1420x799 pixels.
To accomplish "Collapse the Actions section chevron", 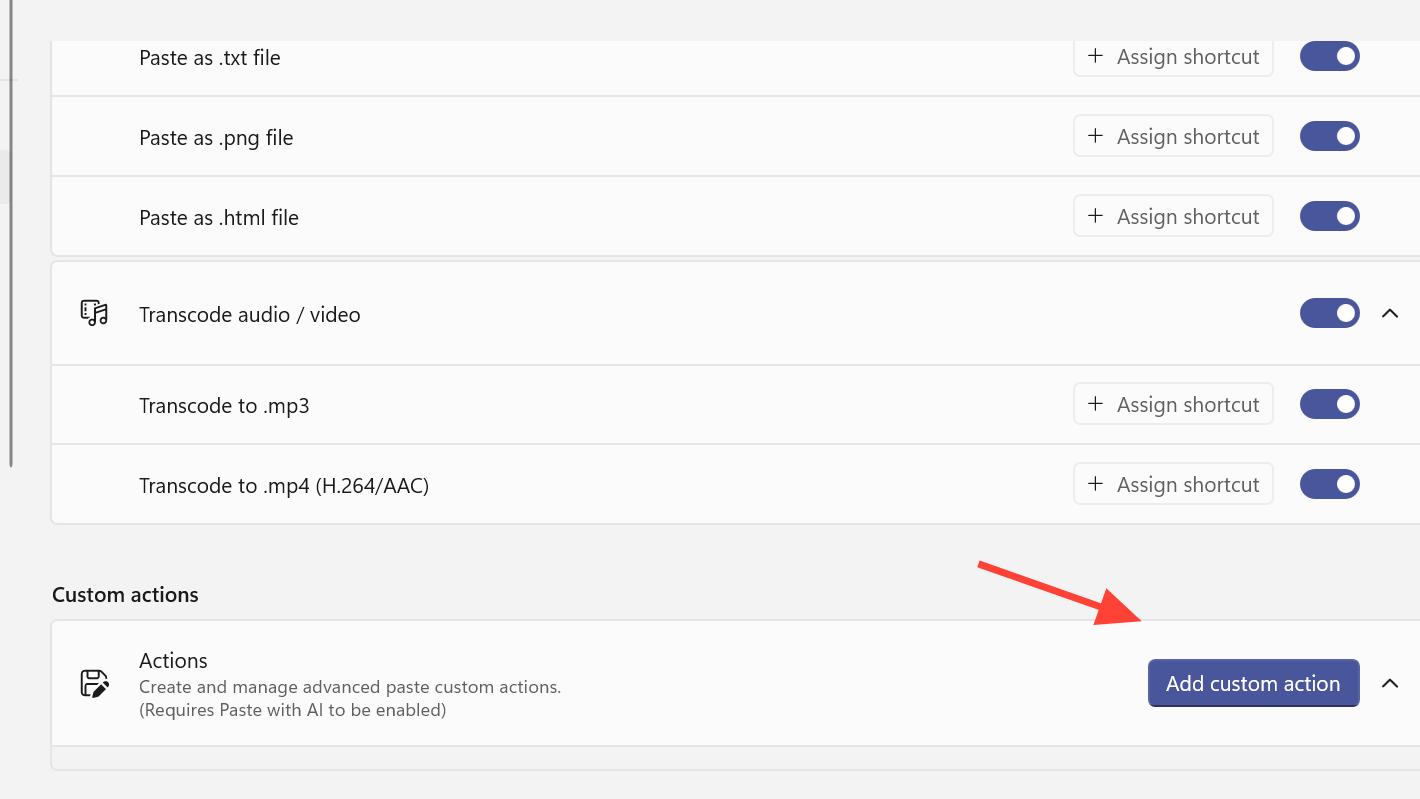I will (1389, 684).
